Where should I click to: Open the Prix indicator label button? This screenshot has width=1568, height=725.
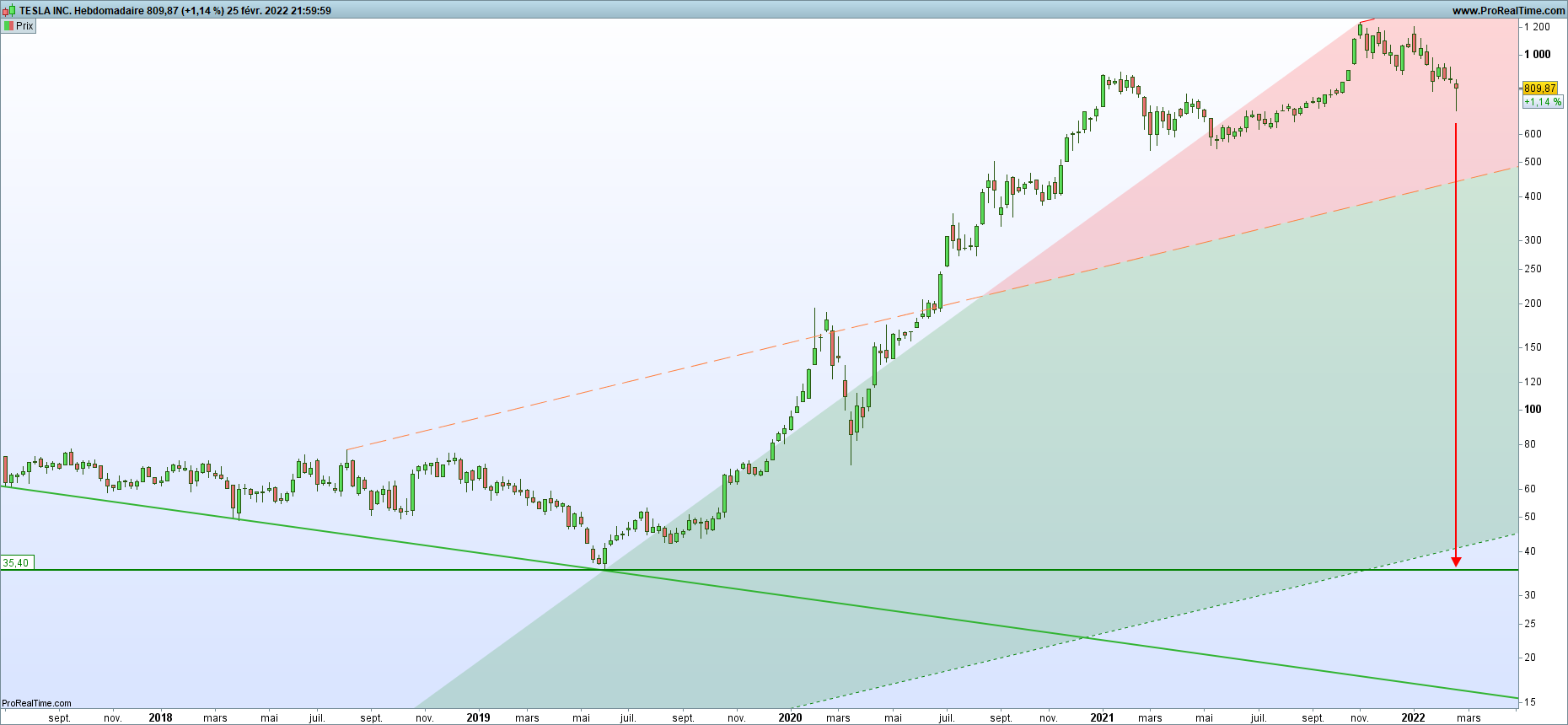[19, 26]
